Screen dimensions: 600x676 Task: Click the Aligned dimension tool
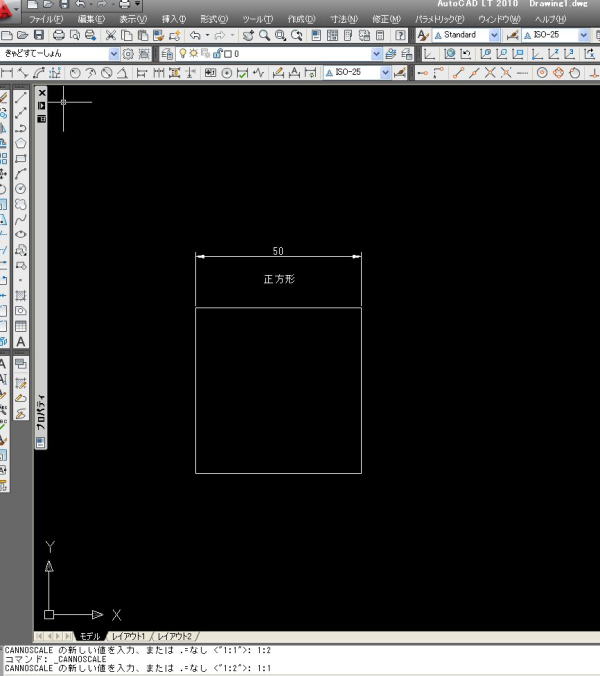click(x=23, y=73)
